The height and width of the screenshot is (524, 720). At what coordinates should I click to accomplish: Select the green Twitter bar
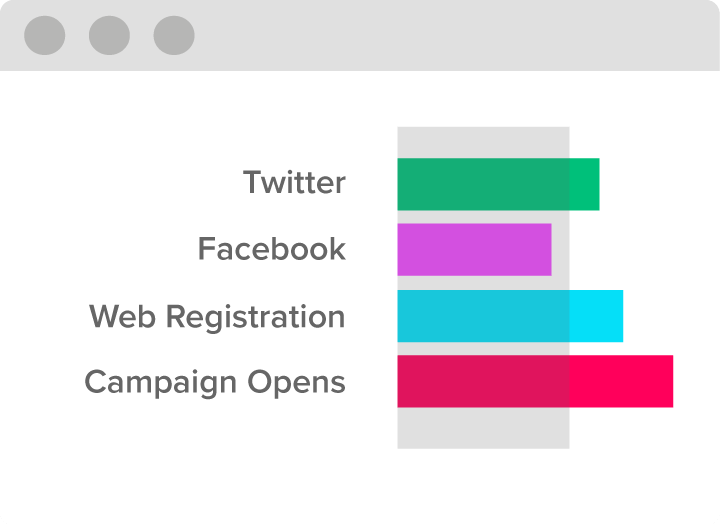[498, 184]
